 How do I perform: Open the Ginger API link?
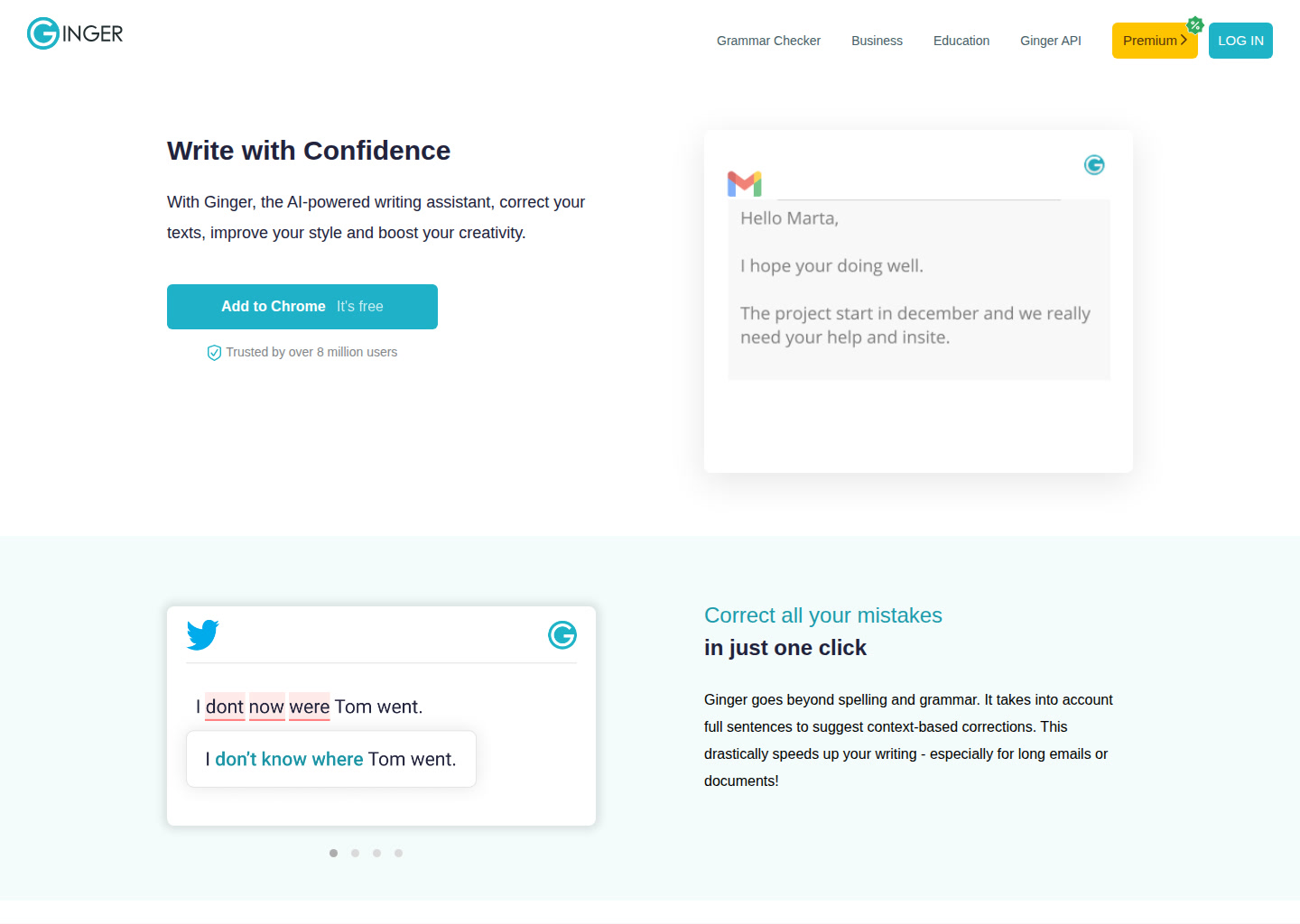coord(1051,41)
